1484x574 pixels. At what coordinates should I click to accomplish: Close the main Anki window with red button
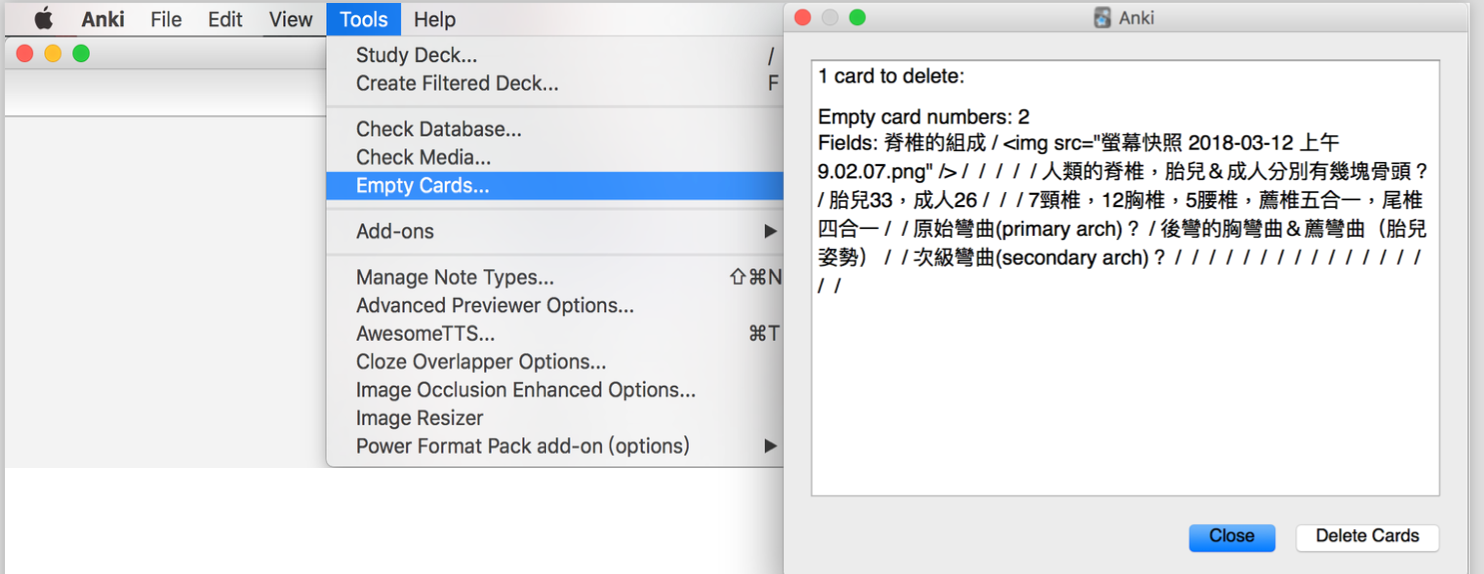pos(25,54)
